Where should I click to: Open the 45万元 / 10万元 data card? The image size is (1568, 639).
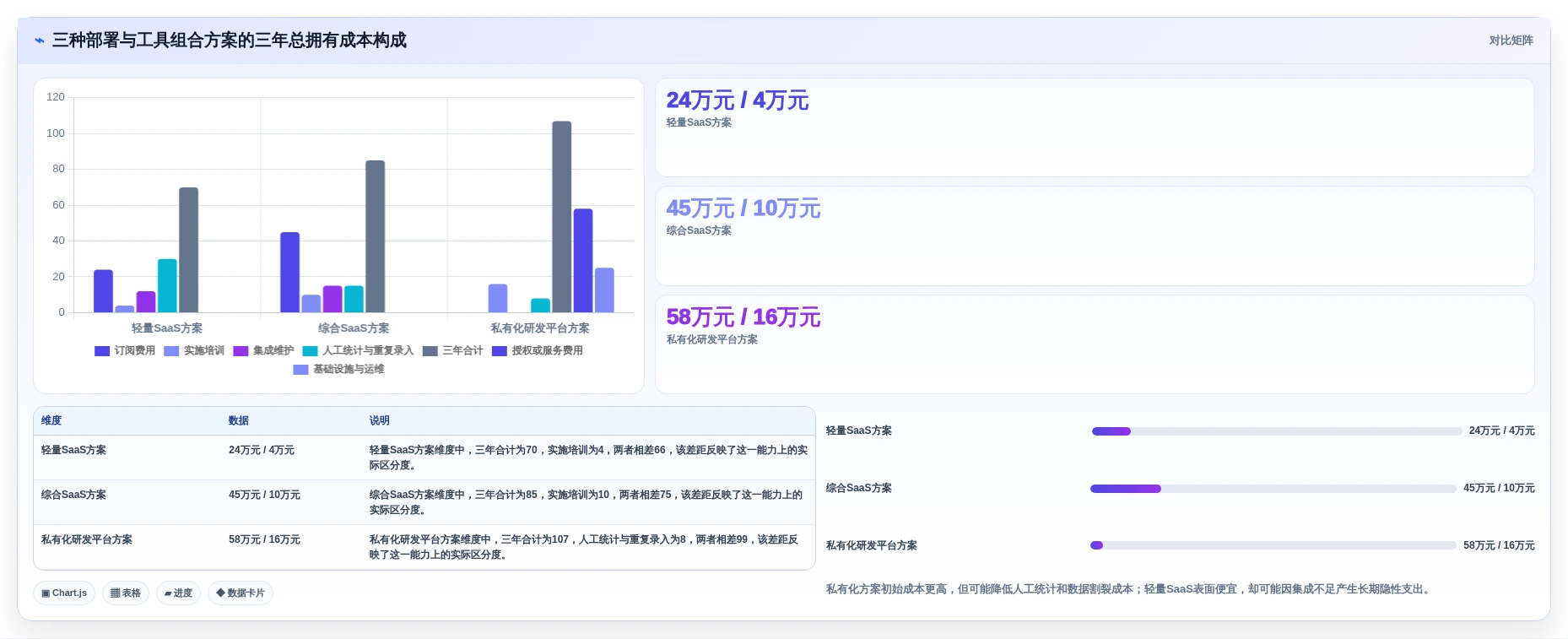coord(1095,236)
